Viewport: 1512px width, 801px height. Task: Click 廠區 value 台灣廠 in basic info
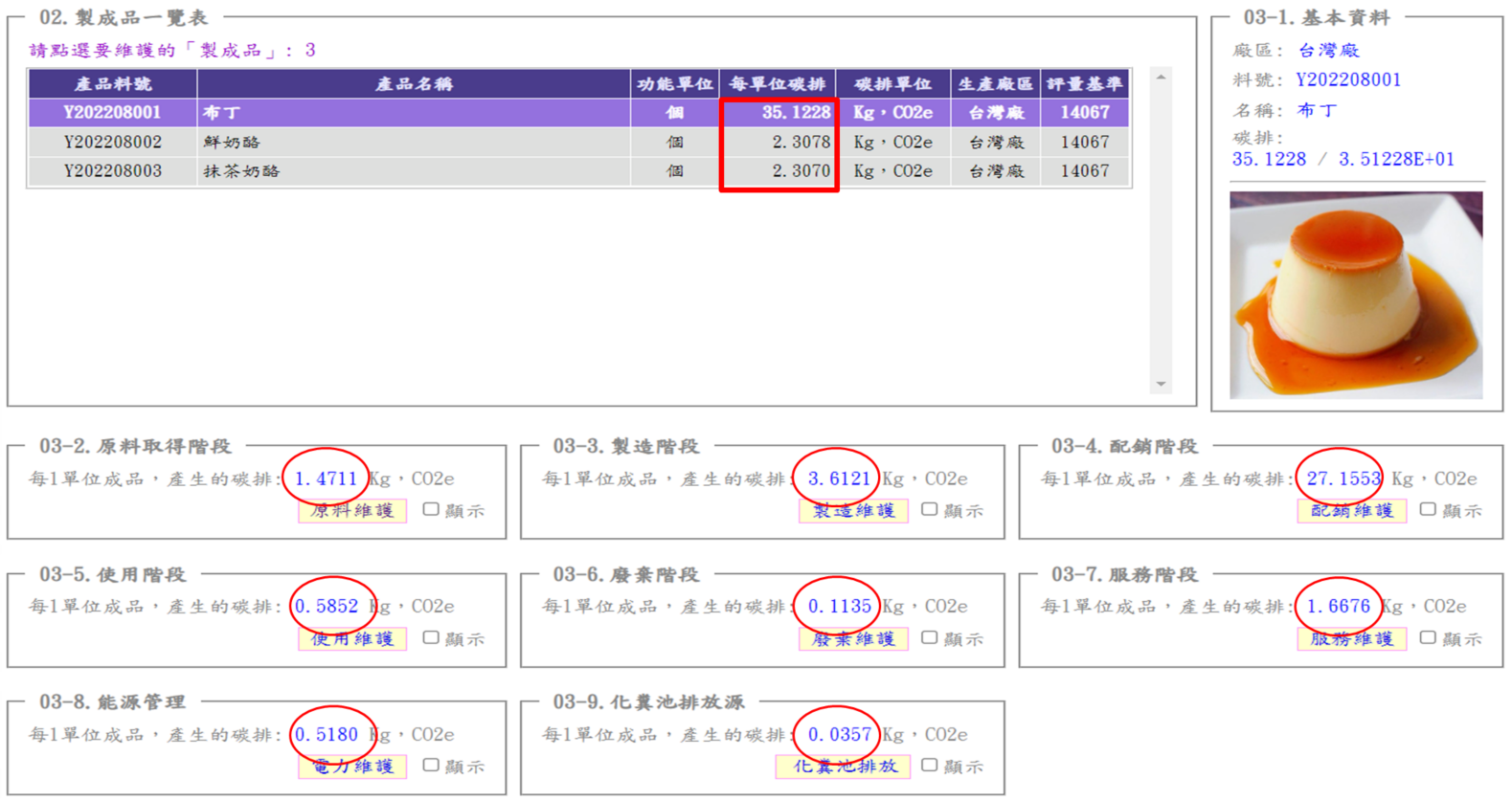(x=1328, y=51)
